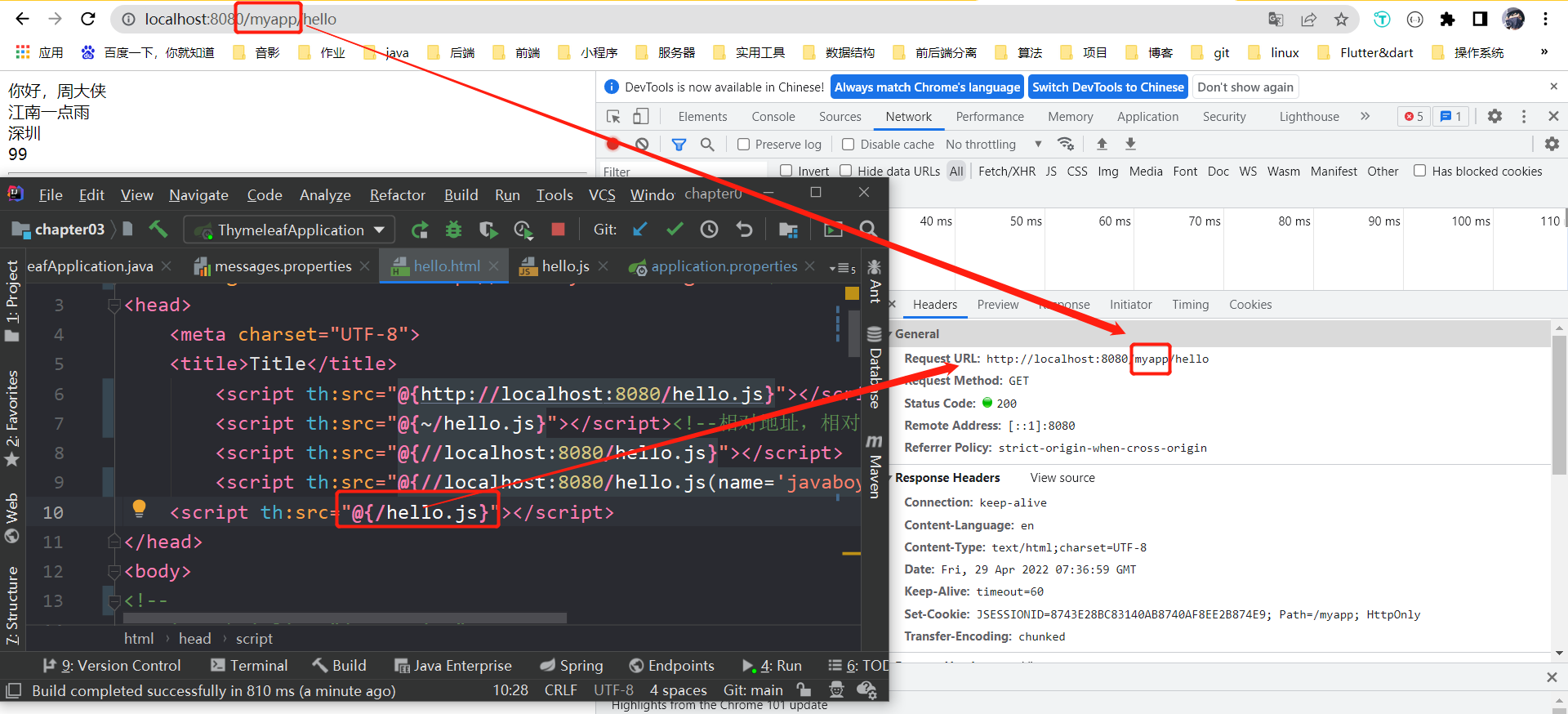This screenshot has height=714, width=1568.
Task: Open Terminal tool window button
Action: click(249, 666)
